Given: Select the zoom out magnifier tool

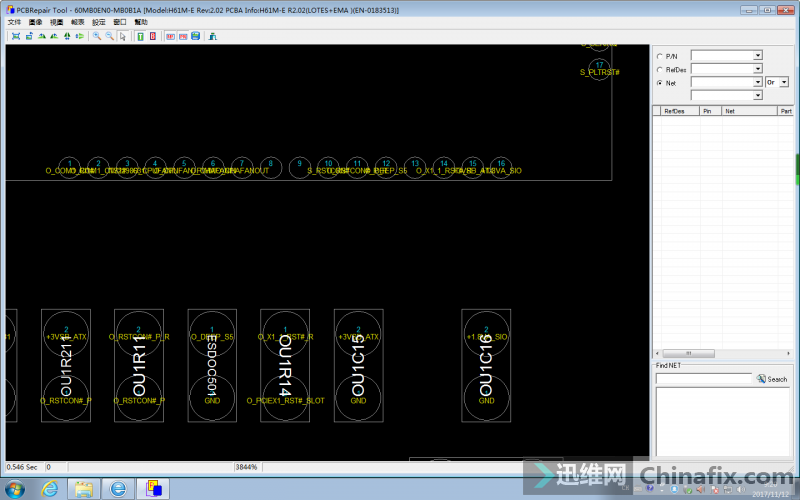Looking at the screenshot, I should [109, 36].
